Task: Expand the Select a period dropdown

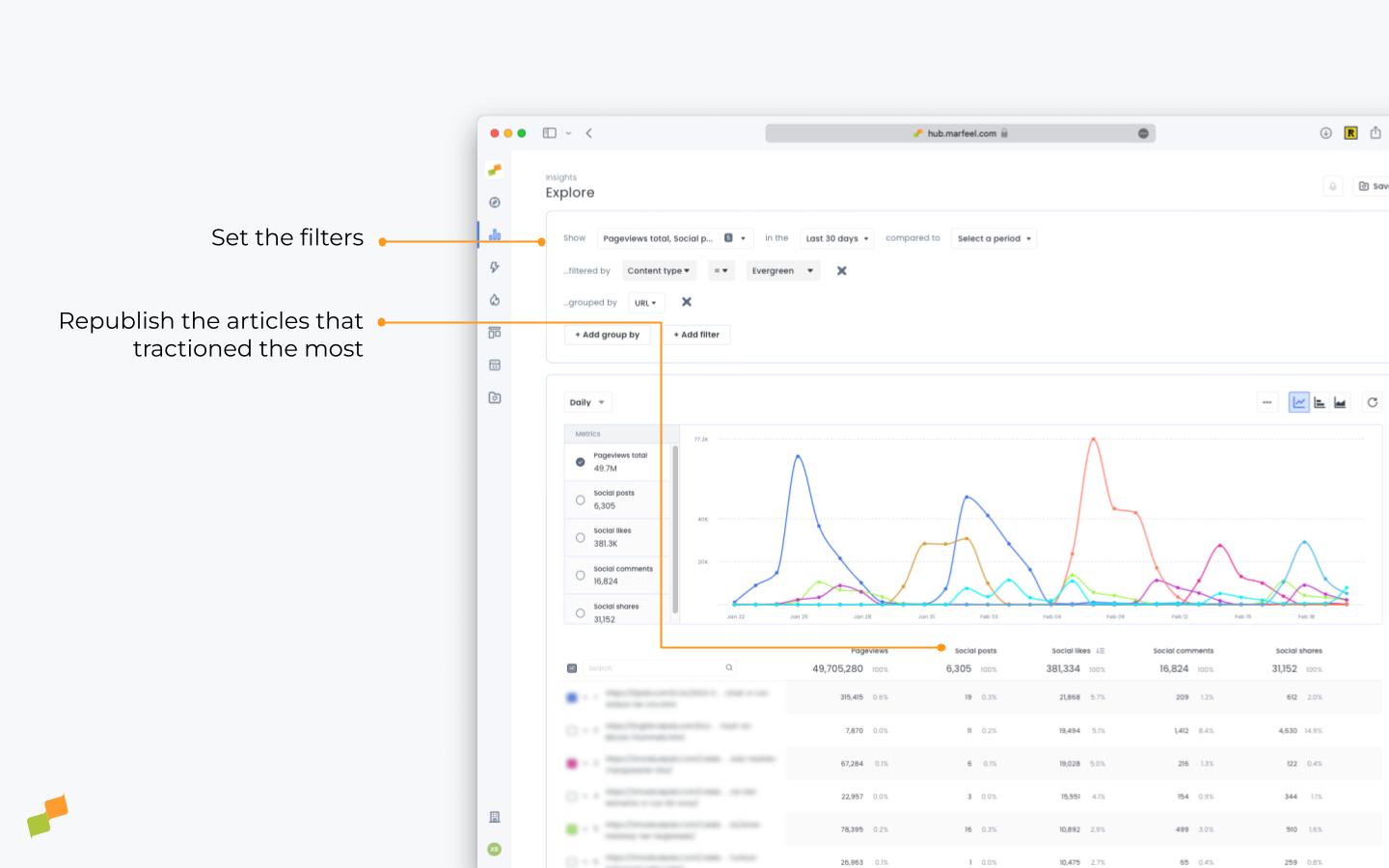Action: [994, 238]
